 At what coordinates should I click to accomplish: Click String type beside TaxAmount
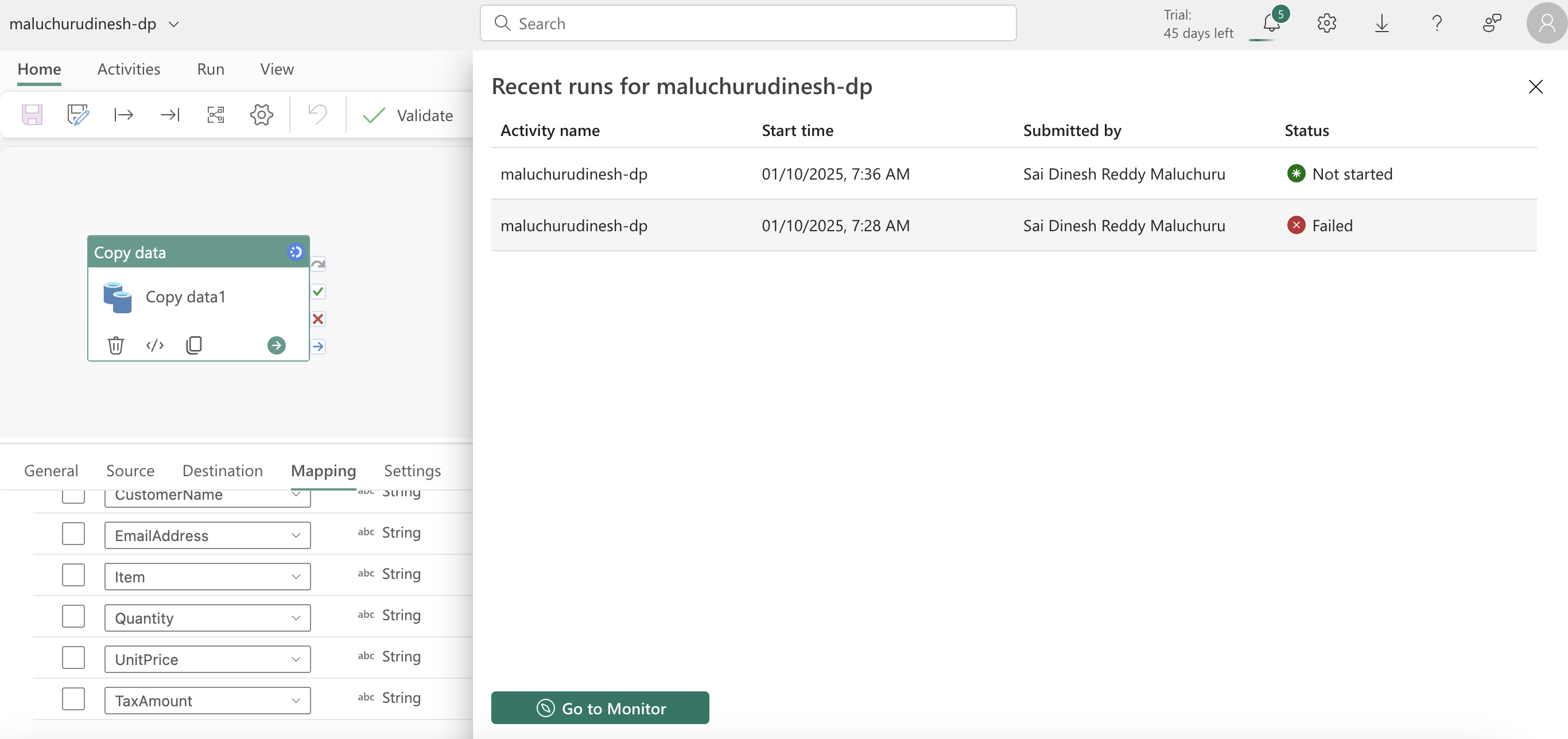401,698
